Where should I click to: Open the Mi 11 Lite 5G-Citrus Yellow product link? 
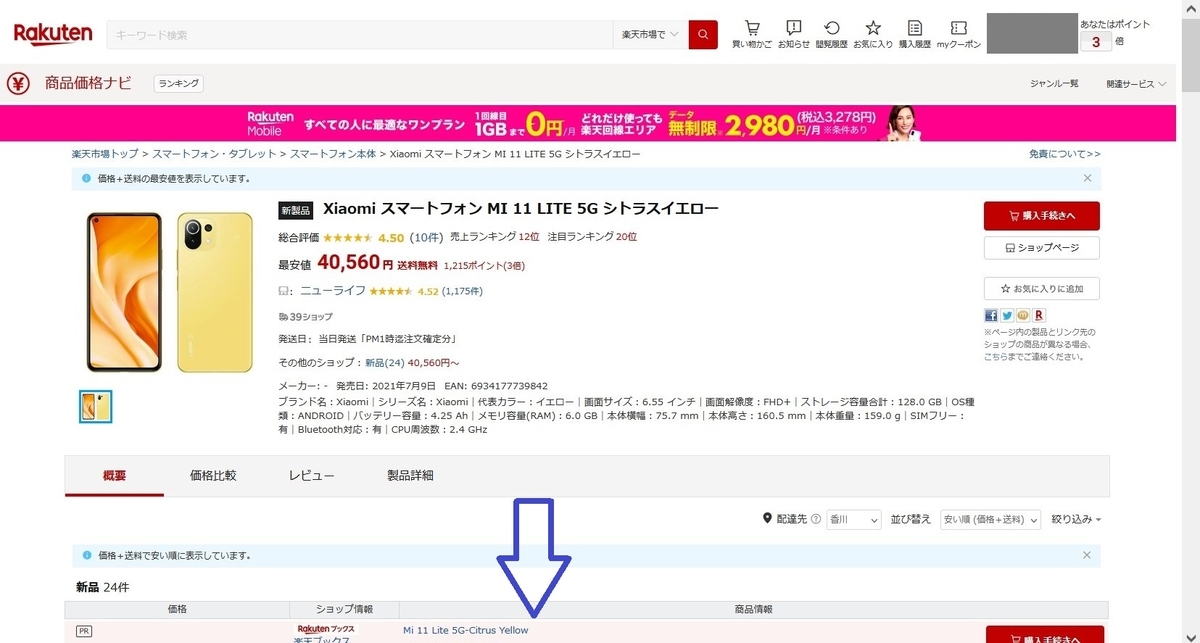(465, 630)
